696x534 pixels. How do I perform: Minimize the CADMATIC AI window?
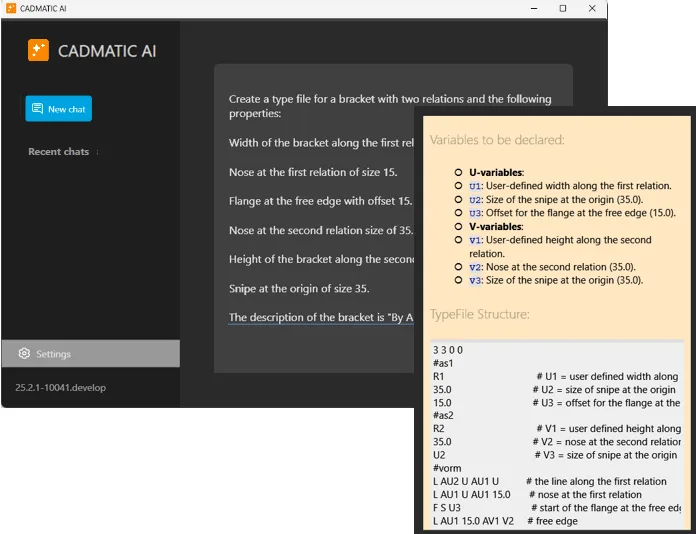(532, 8)
